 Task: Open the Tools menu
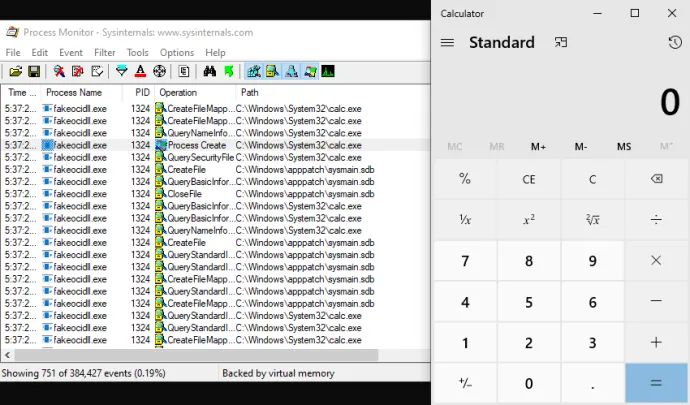[x=137, y=52]
